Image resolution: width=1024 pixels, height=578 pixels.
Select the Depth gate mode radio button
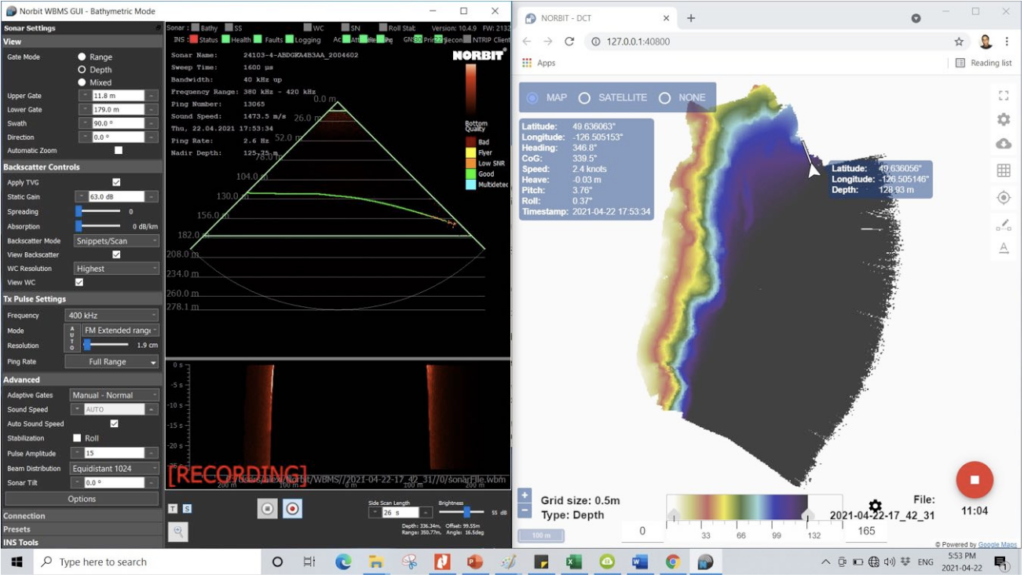pos(82,69)
